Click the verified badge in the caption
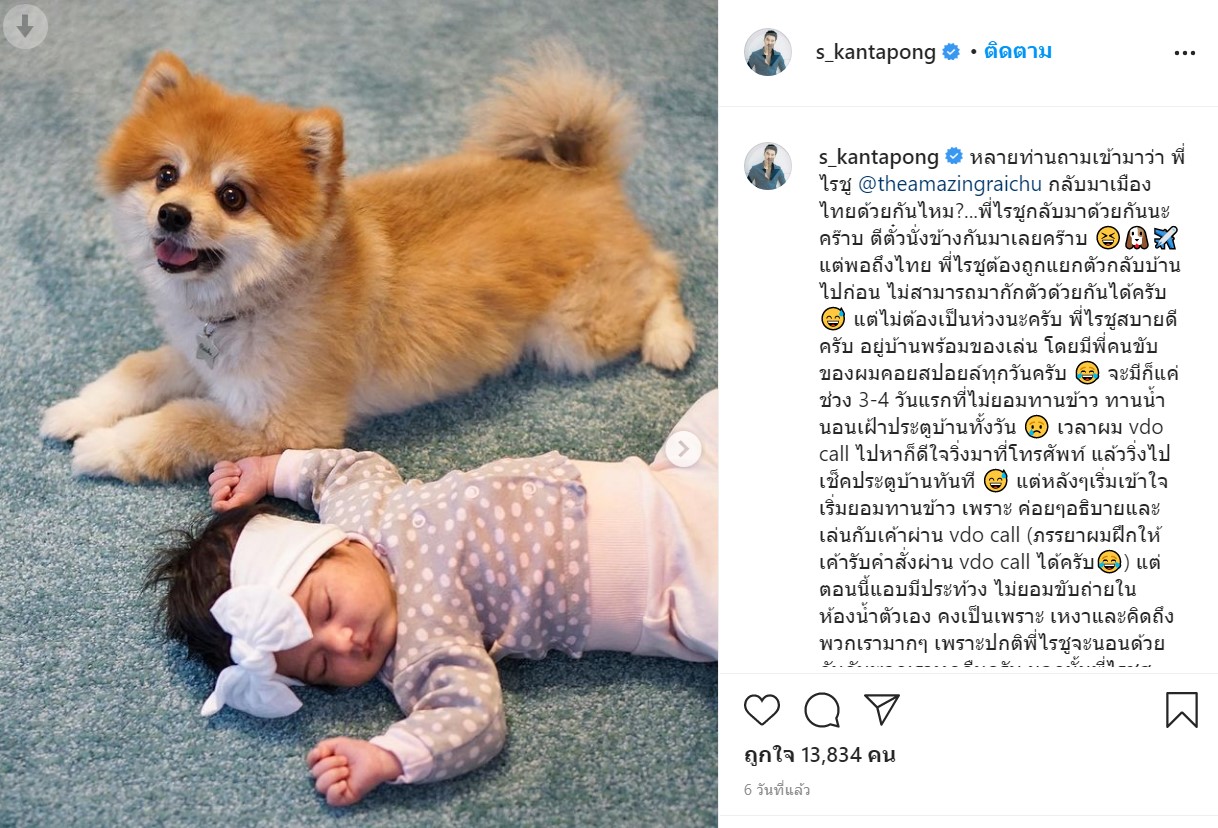1218x828 pixels. (x=955, y=157)
